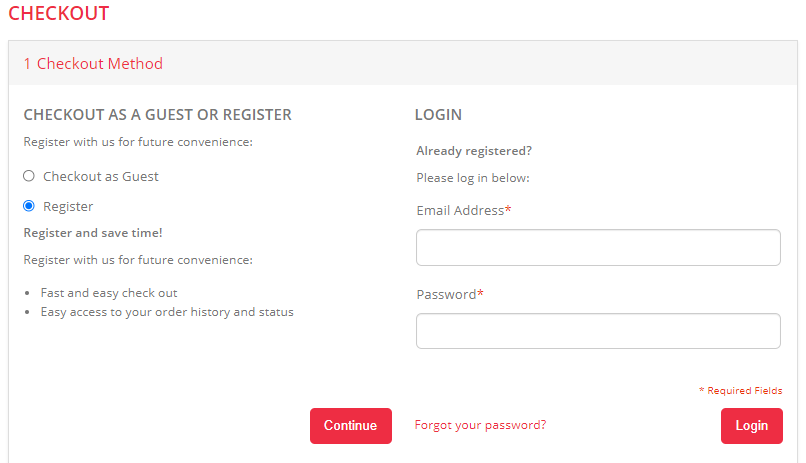The image size is (806, 463).
Task: Click the order history and status bullet
Action: [167, 312]
